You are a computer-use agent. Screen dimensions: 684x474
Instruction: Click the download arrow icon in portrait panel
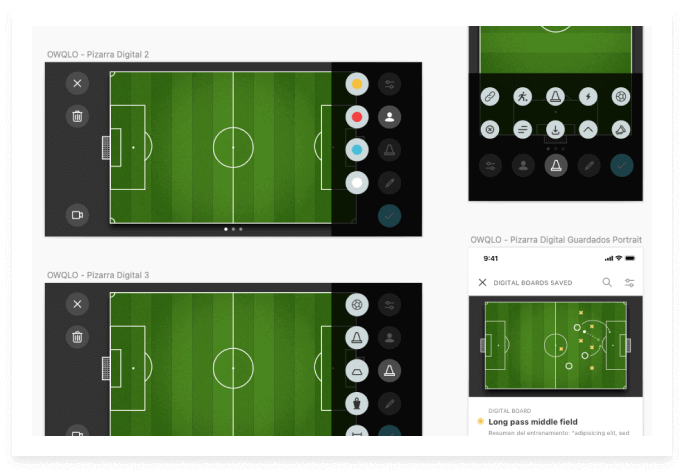click(x=555, y=130)
